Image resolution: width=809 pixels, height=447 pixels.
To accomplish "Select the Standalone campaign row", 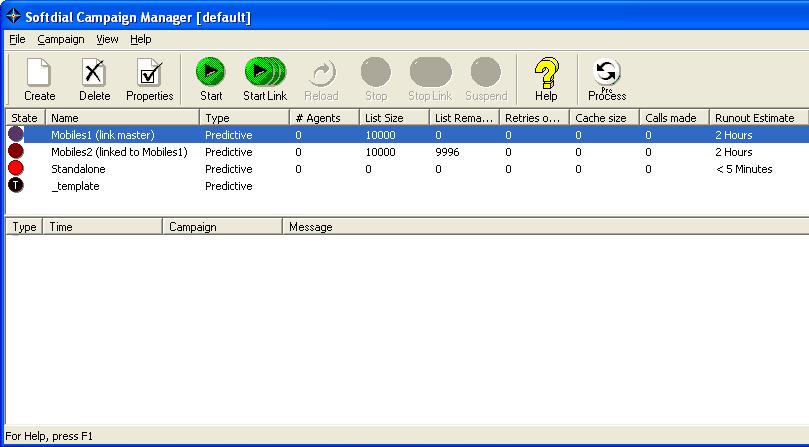I will tap(408, 169).
